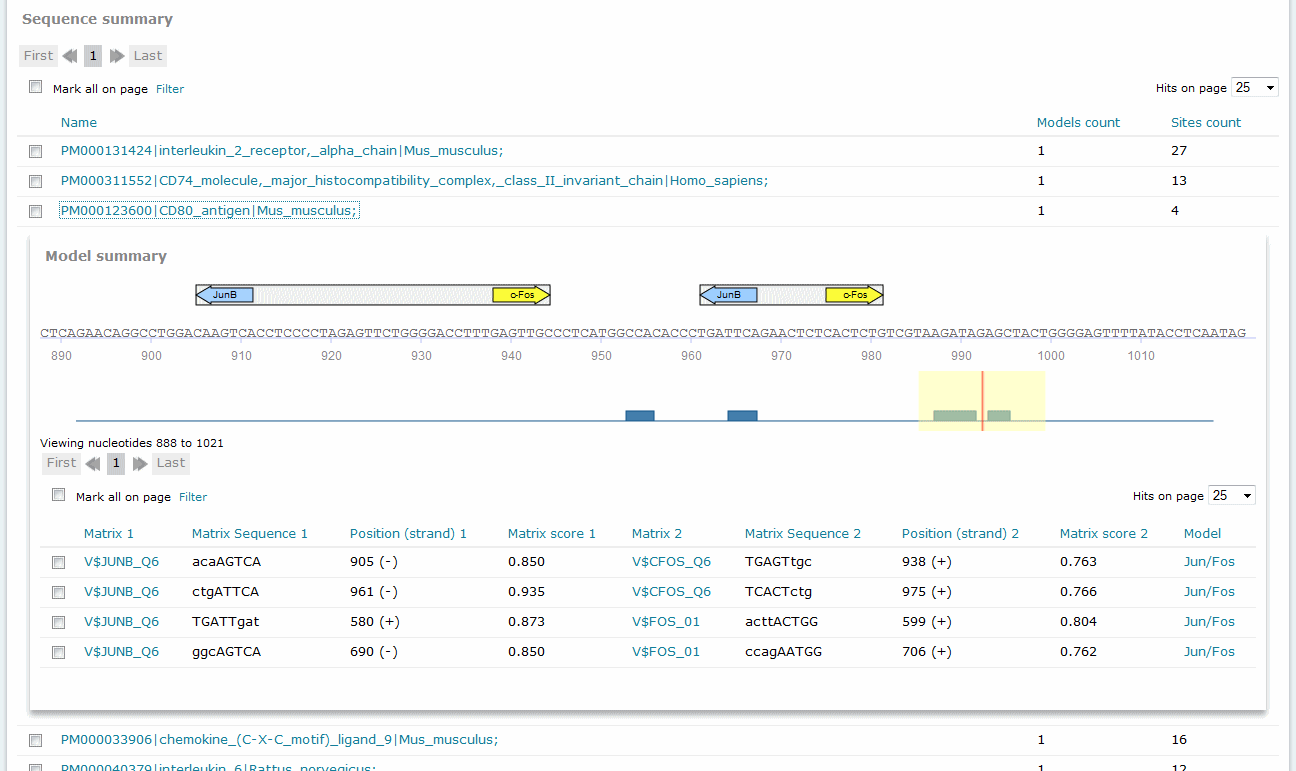Click next page arrow in Sequence summary pager
The image size is (1296, 771).
point(117,56)
